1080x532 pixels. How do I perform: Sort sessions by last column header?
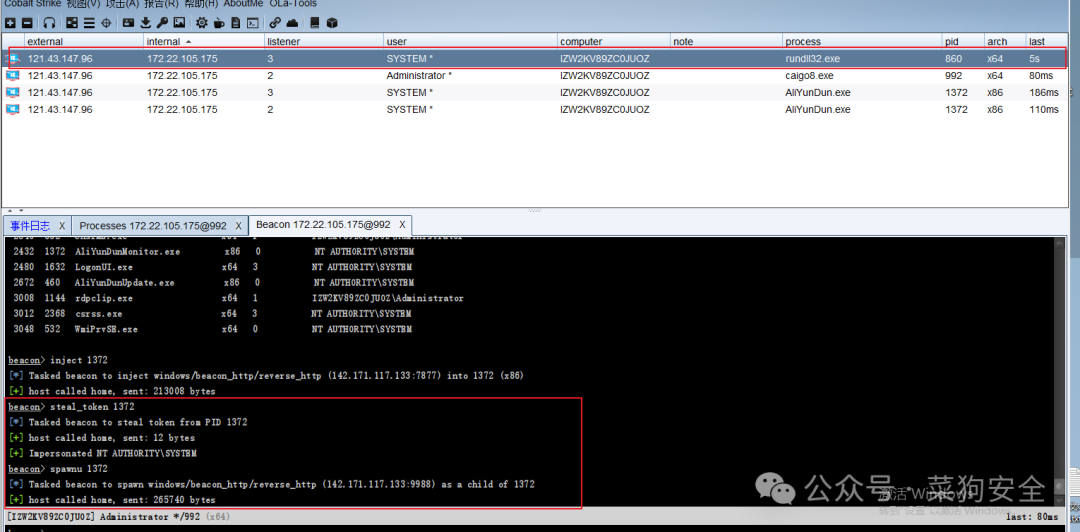(1048, 41)
